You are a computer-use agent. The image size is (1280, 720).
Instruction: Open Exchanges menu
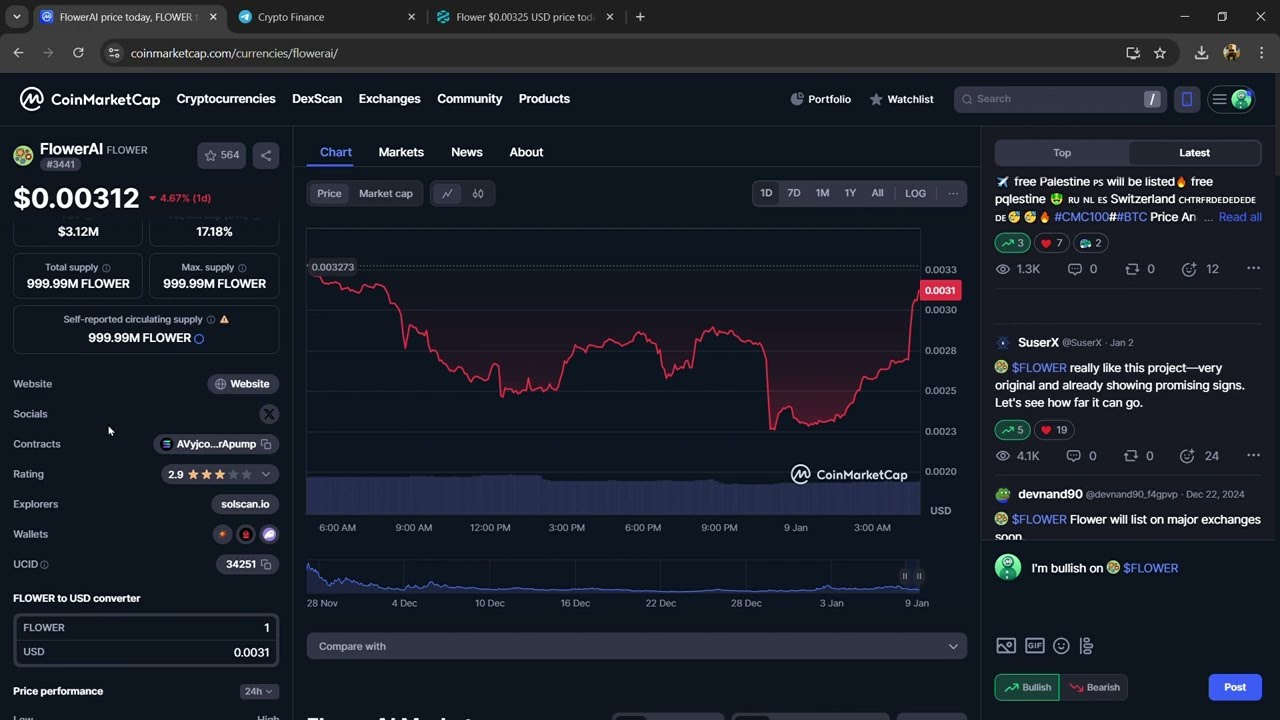389,99
